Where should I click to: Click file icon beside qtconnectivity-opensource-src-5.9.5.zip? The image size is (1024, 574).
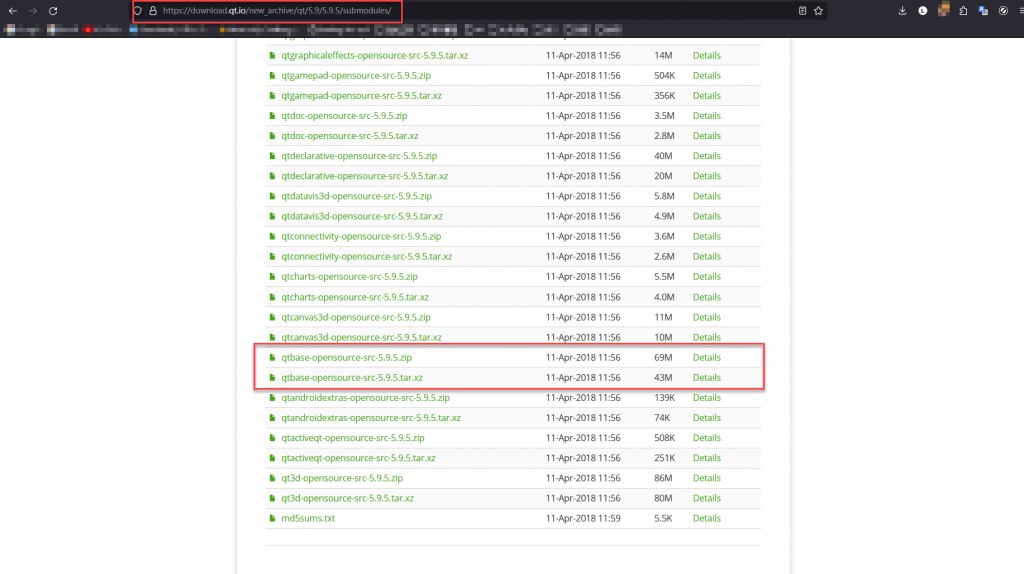pos(272,236)
